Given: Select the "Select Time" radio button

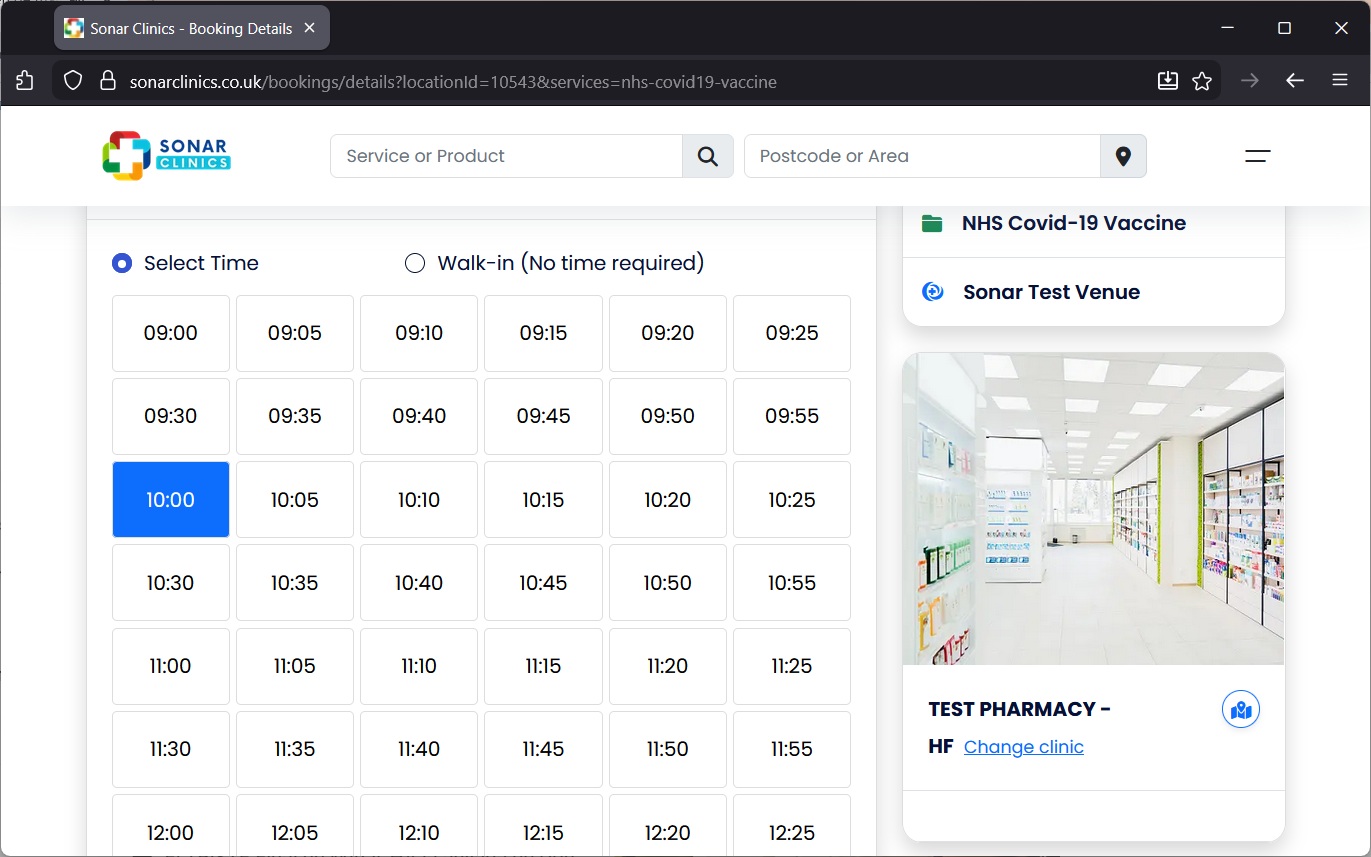Looking at the screenshot, I should coord(122,263).
